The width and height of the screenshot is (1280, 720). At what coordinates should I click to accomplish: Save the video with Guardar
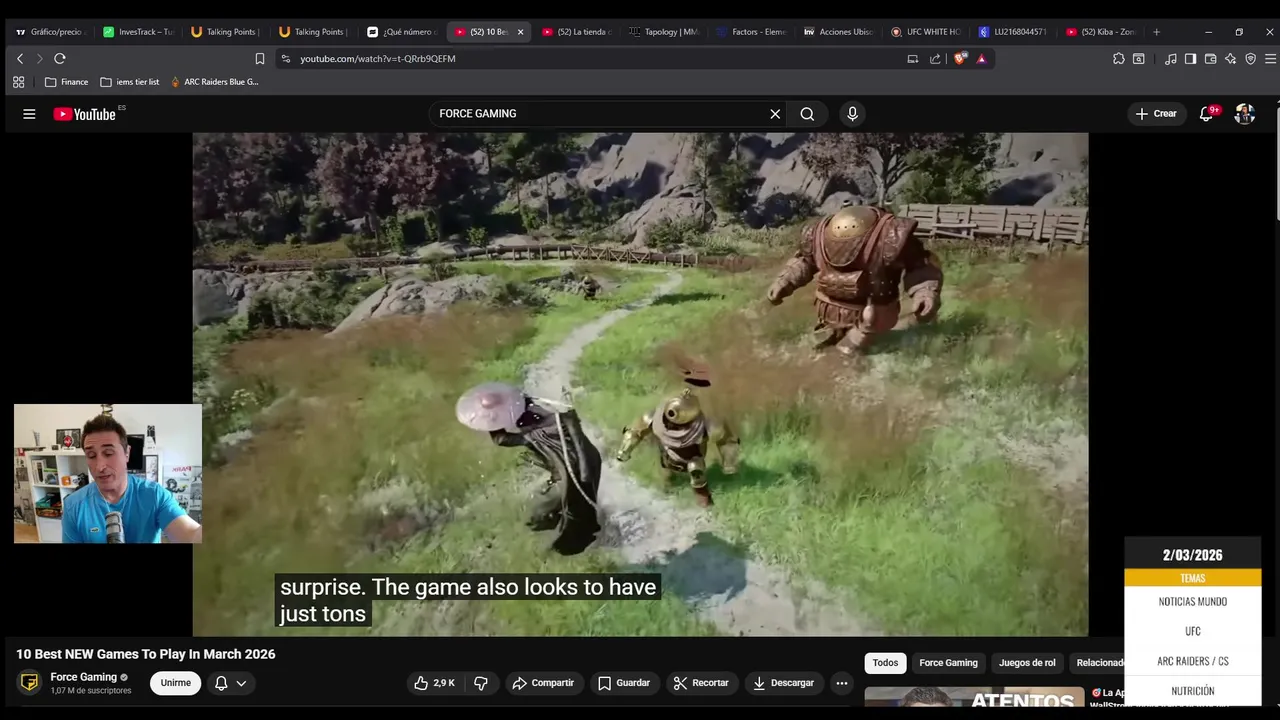[624, 683]
